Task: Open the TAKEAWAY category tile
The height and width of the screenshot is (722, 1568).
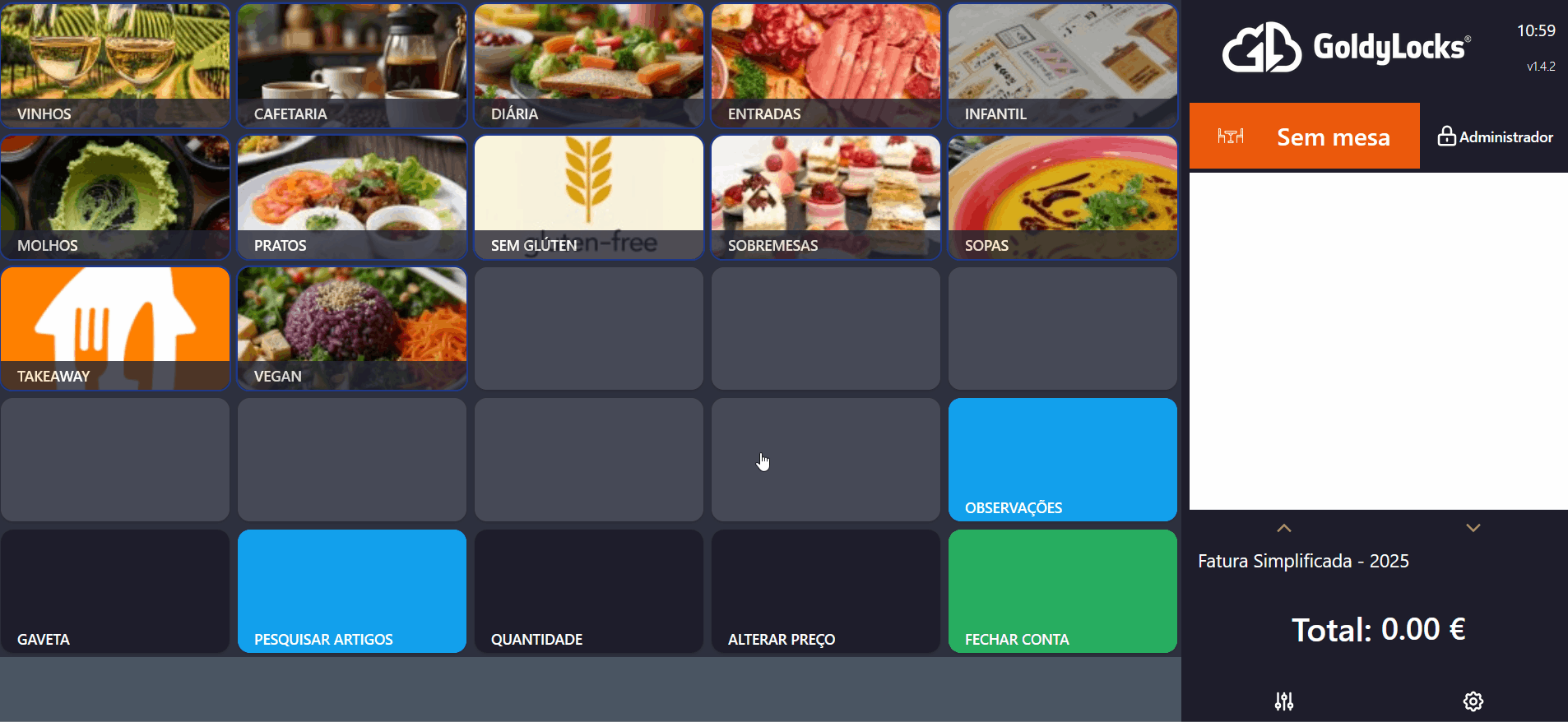Action: (115, 328)
